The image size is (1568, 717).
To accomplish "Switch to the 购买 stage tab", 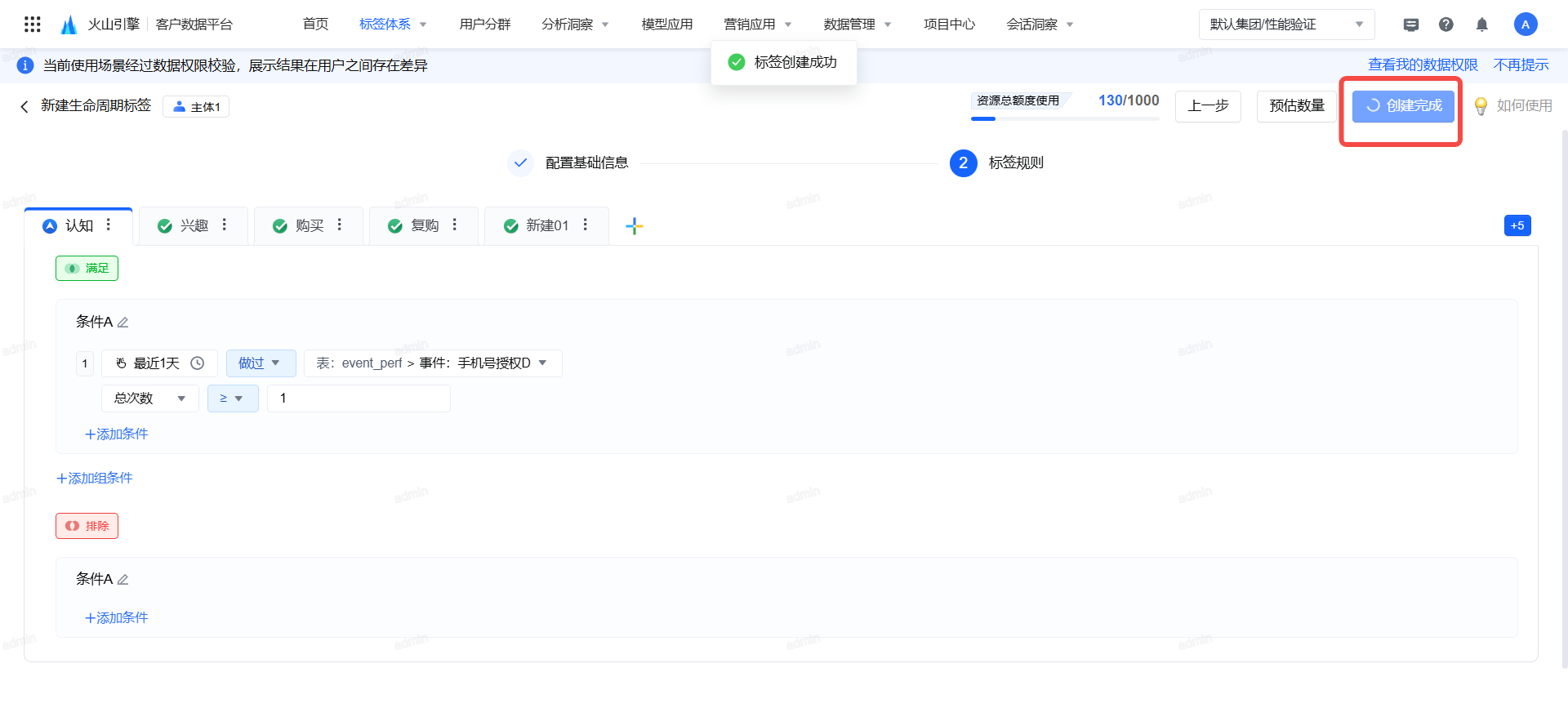I will tap(309, 226).
